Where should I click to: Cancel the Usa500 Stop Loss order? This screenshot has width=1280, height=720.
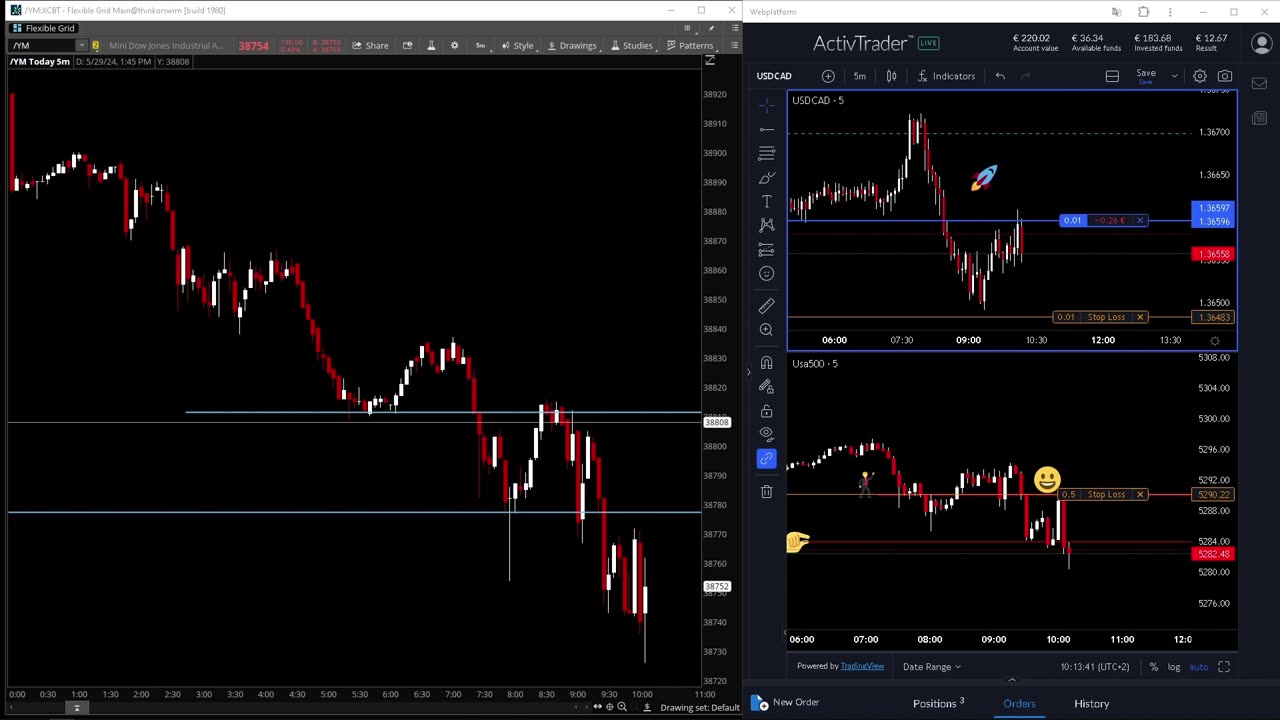1140,494
